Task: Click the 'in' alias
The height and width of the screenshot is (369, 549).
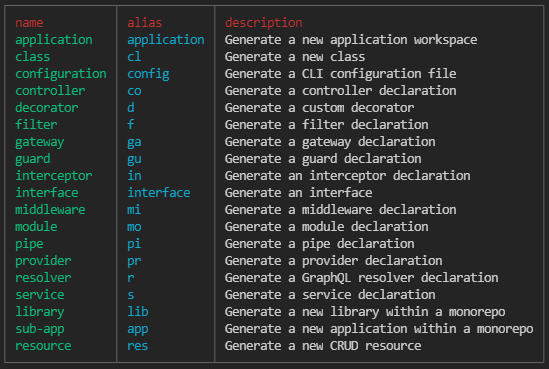Action: (134, 176)
